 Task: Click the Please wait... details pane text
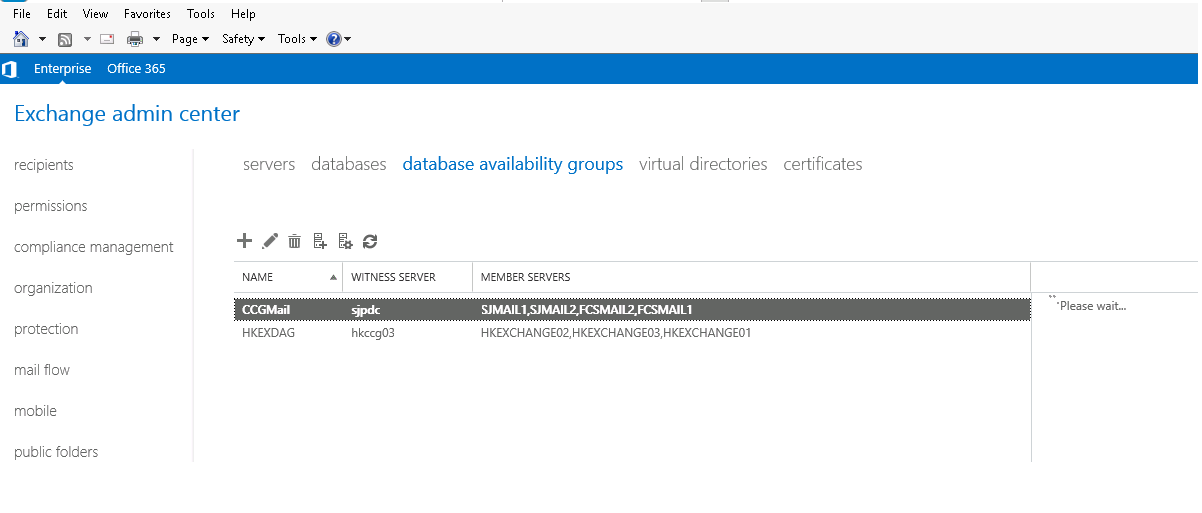point(1092,306)
